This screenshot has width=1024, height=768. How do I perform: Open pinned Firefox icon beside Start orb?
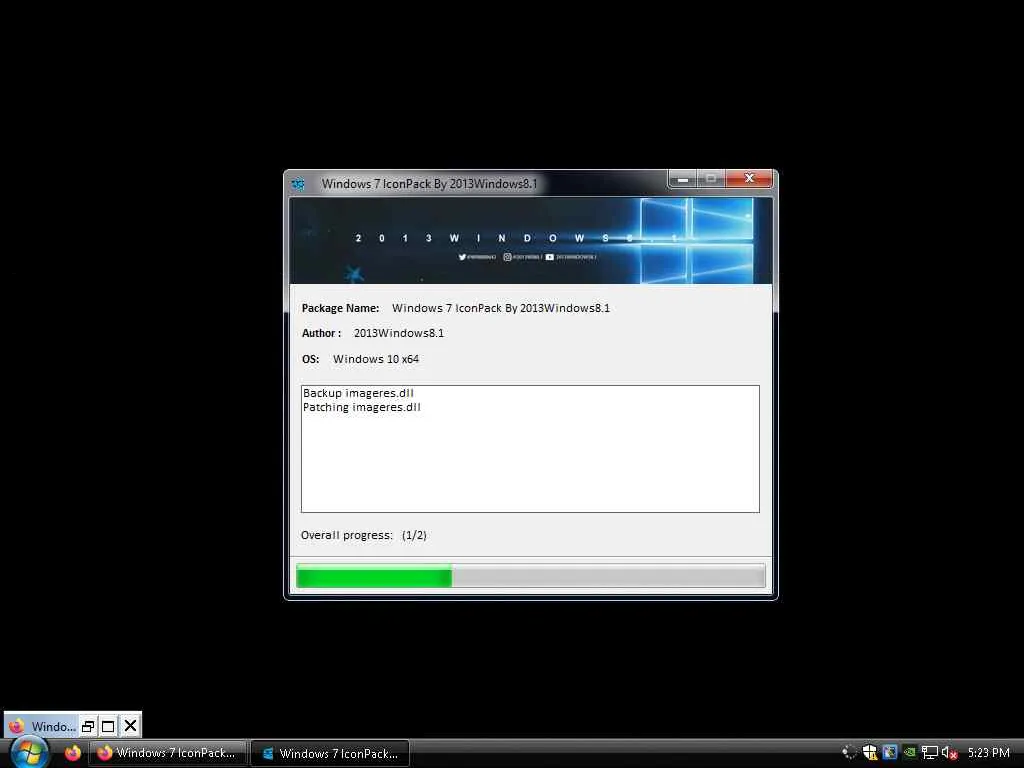[72, 753]
